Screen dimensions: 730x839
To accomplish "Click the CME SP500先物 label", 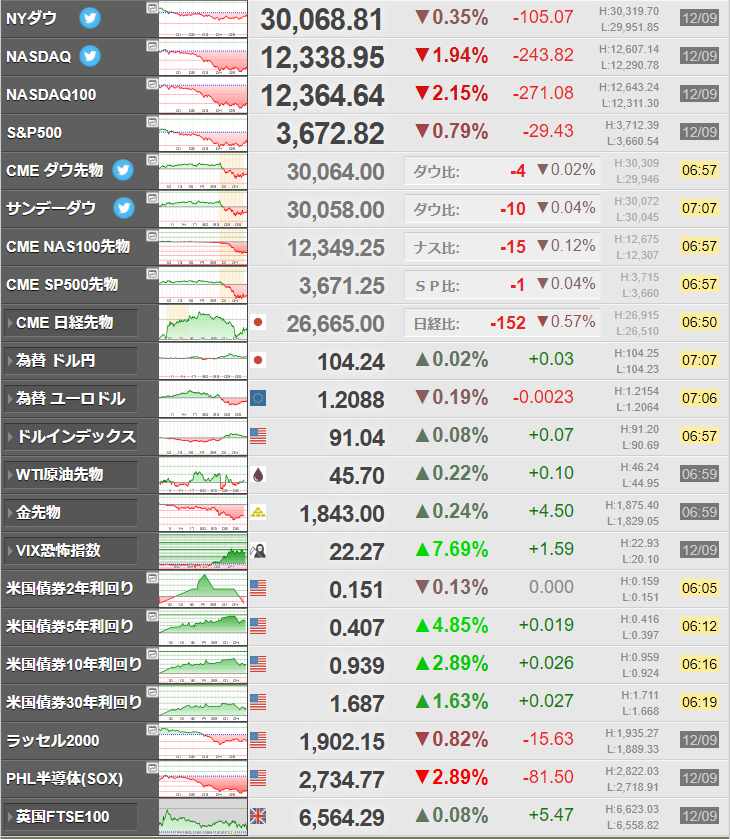I will coord(62,285).
